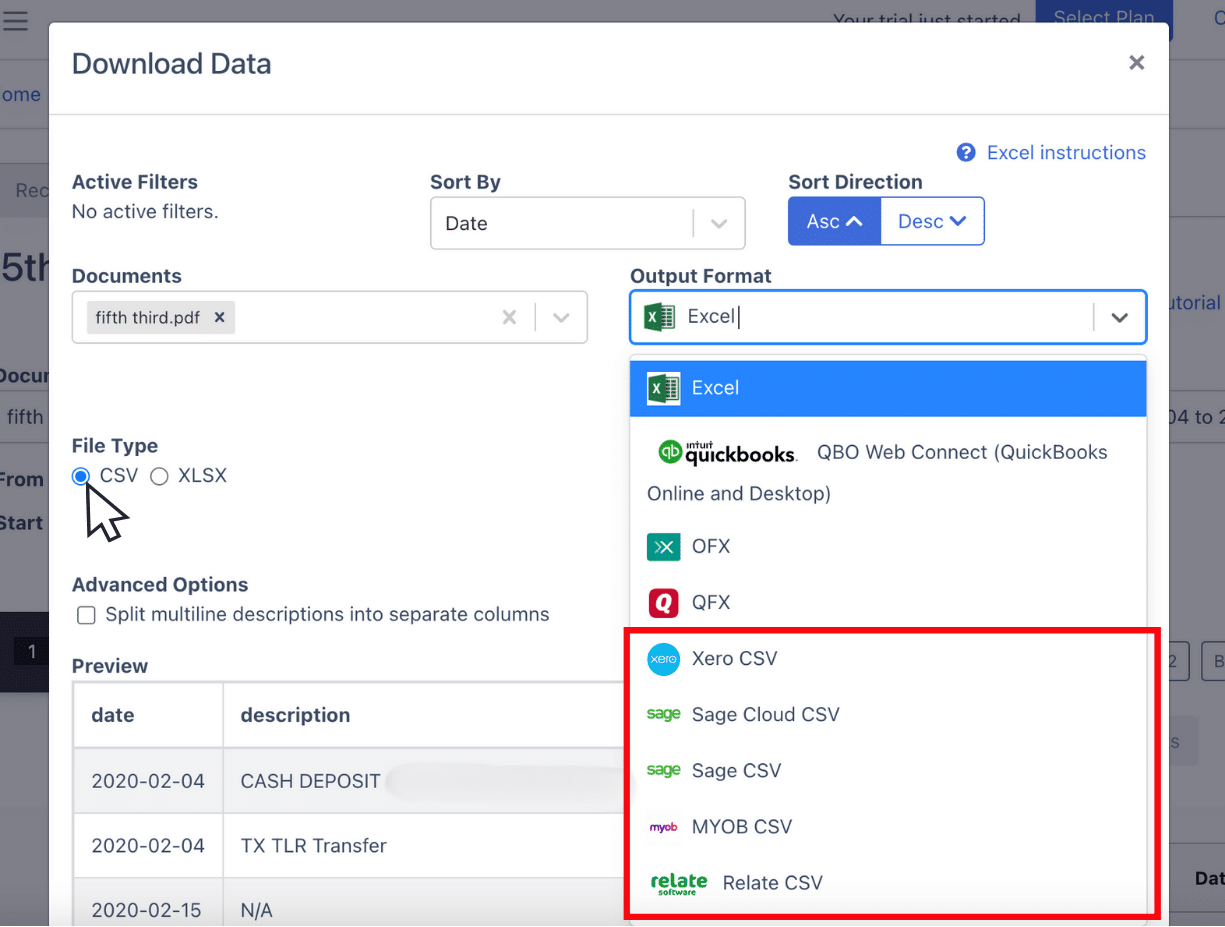Choose the Excel option in list

point(888,388)
